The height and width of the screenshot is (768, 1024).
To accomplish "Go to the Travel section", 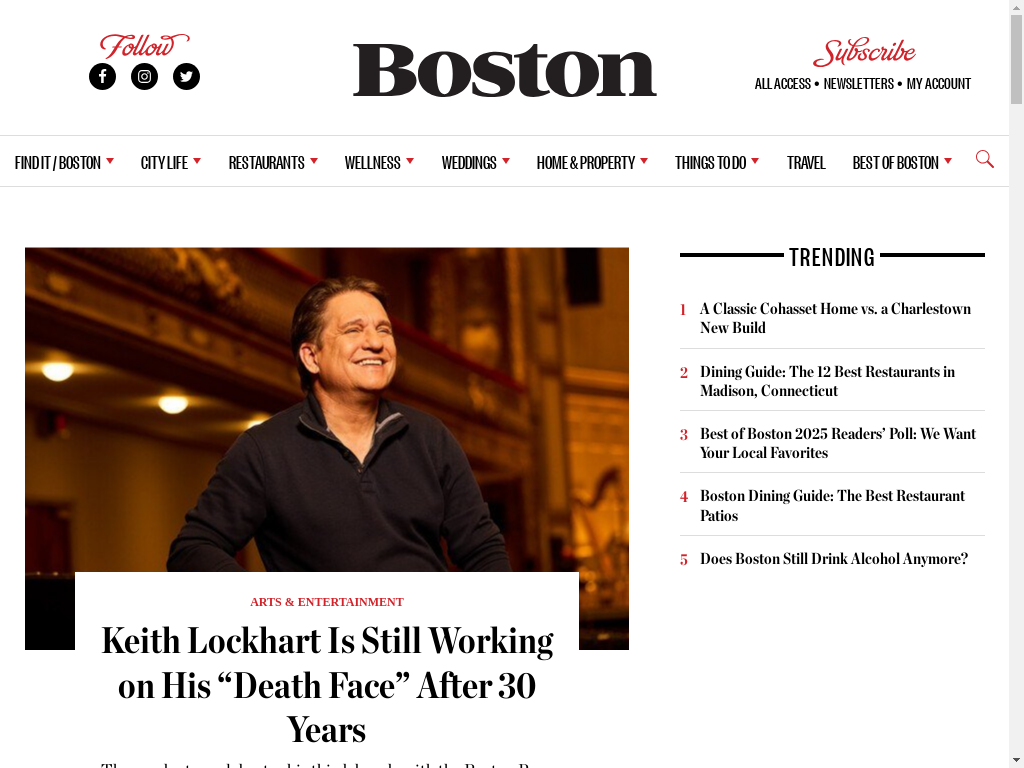I will pyautogui.click(x=806, y=163).
